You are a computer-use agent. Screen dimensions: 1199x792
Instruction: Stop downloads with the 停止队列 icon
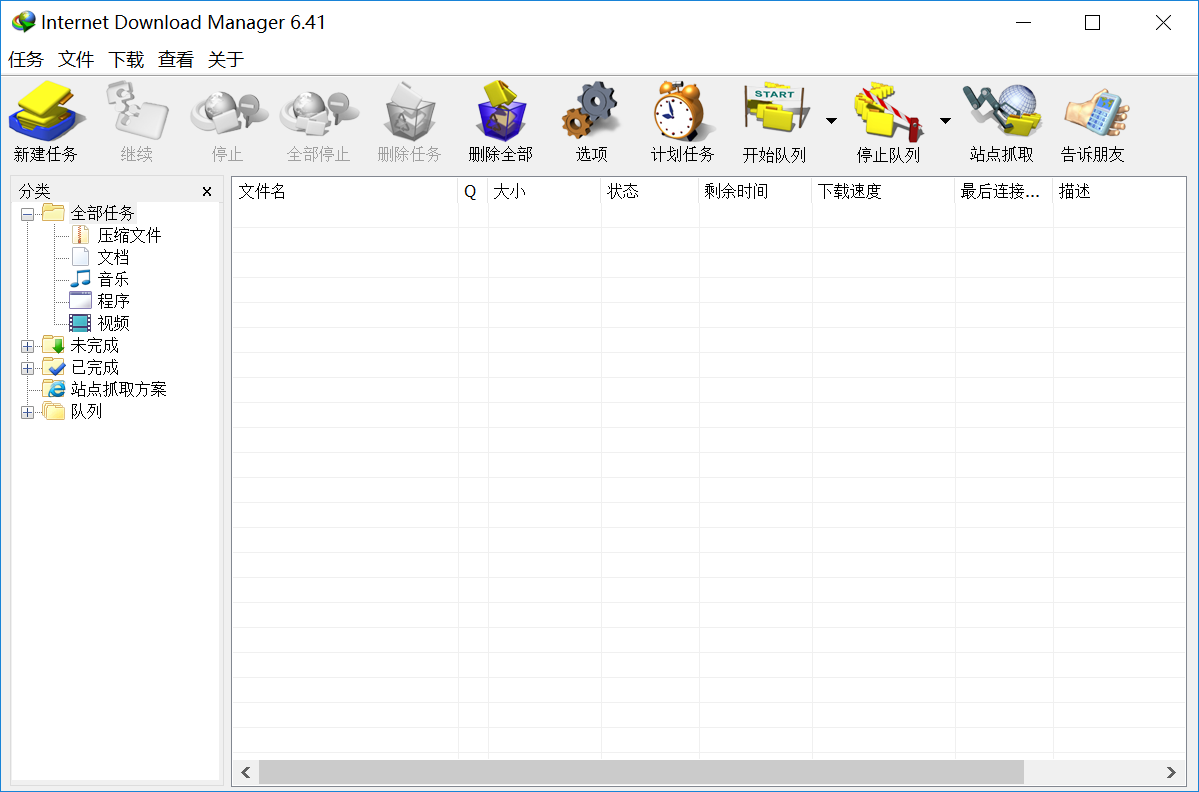pyautogui.click(x=890, y=120)
